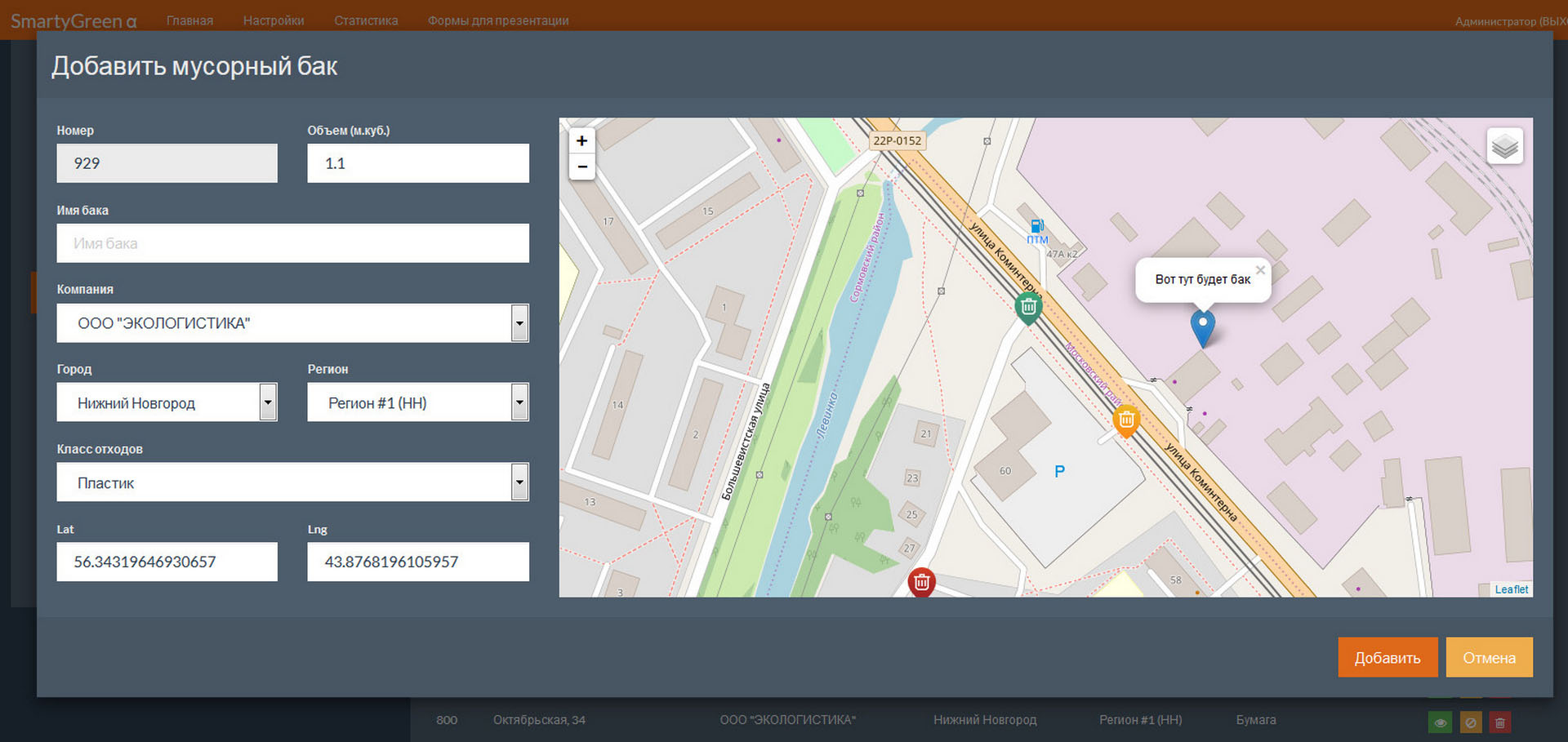Screen dimensions: 1568x742
Task: Focus the Имя бака field
Action: pos(292,243)
